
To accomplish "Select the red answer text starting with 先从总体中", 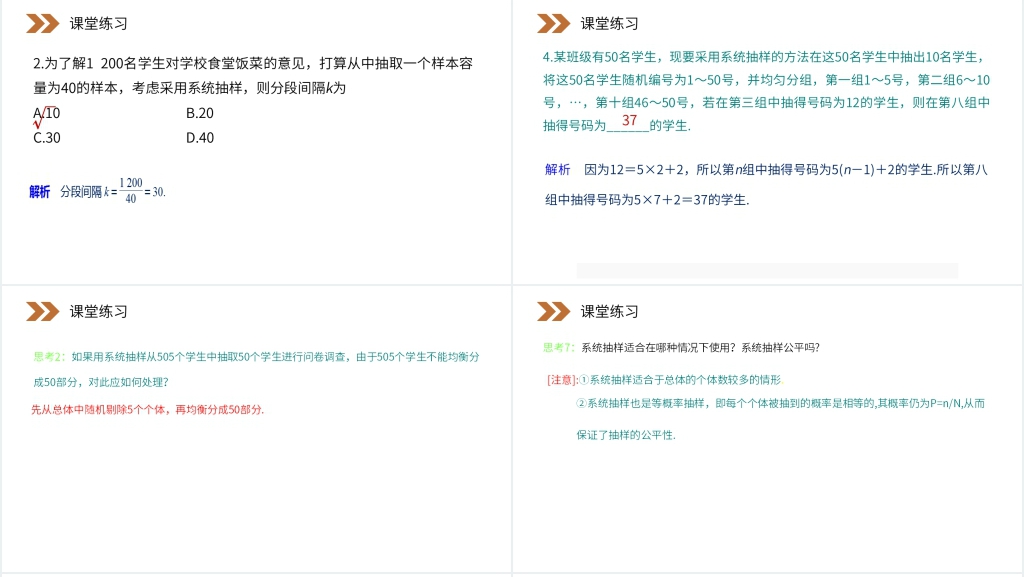I will [x=148, y=409].
